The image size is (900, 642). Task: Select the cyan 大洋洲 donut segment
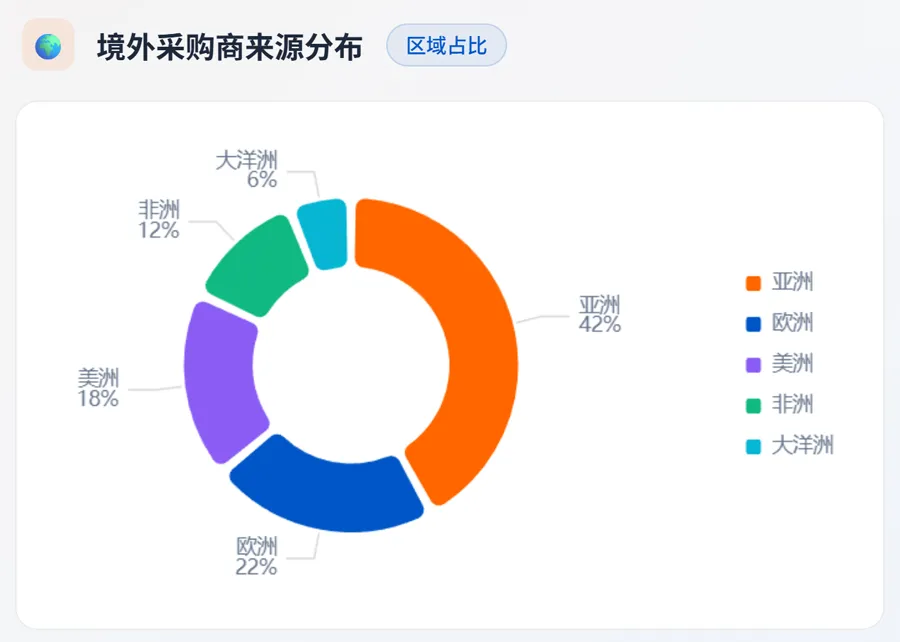325,235
